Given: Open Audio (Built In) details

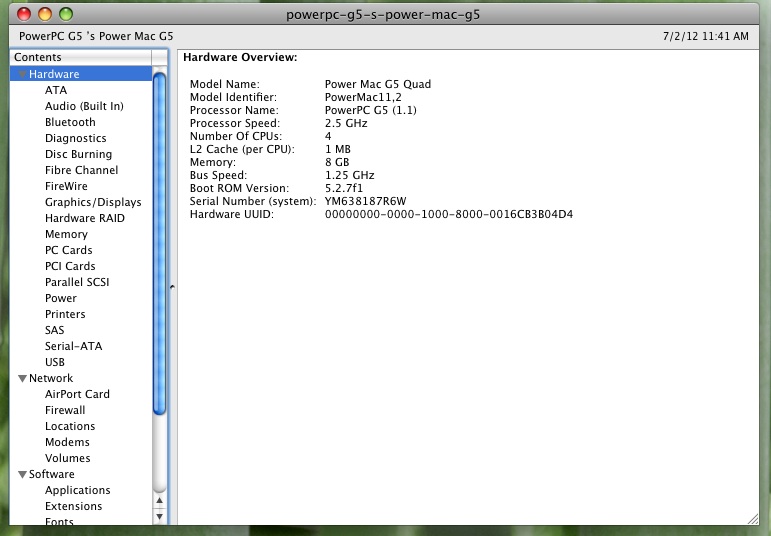Looking at the screenshot, I should 84,106.
